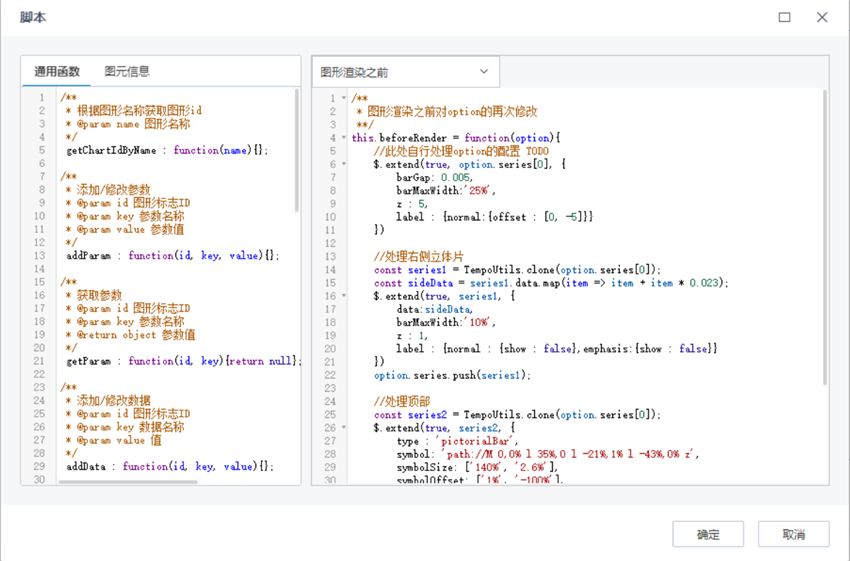850x561 pixels.
Task: Collapse the $.extend block at line 6
Action: [x=345, y=164]
